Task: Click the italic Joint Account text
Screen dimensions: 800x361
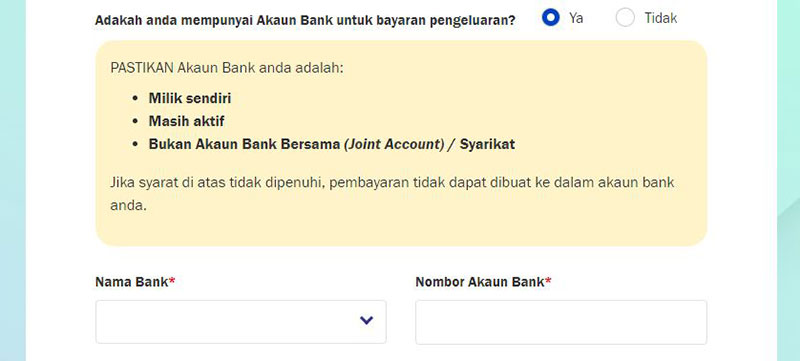Action: click(x=394, y=144)
